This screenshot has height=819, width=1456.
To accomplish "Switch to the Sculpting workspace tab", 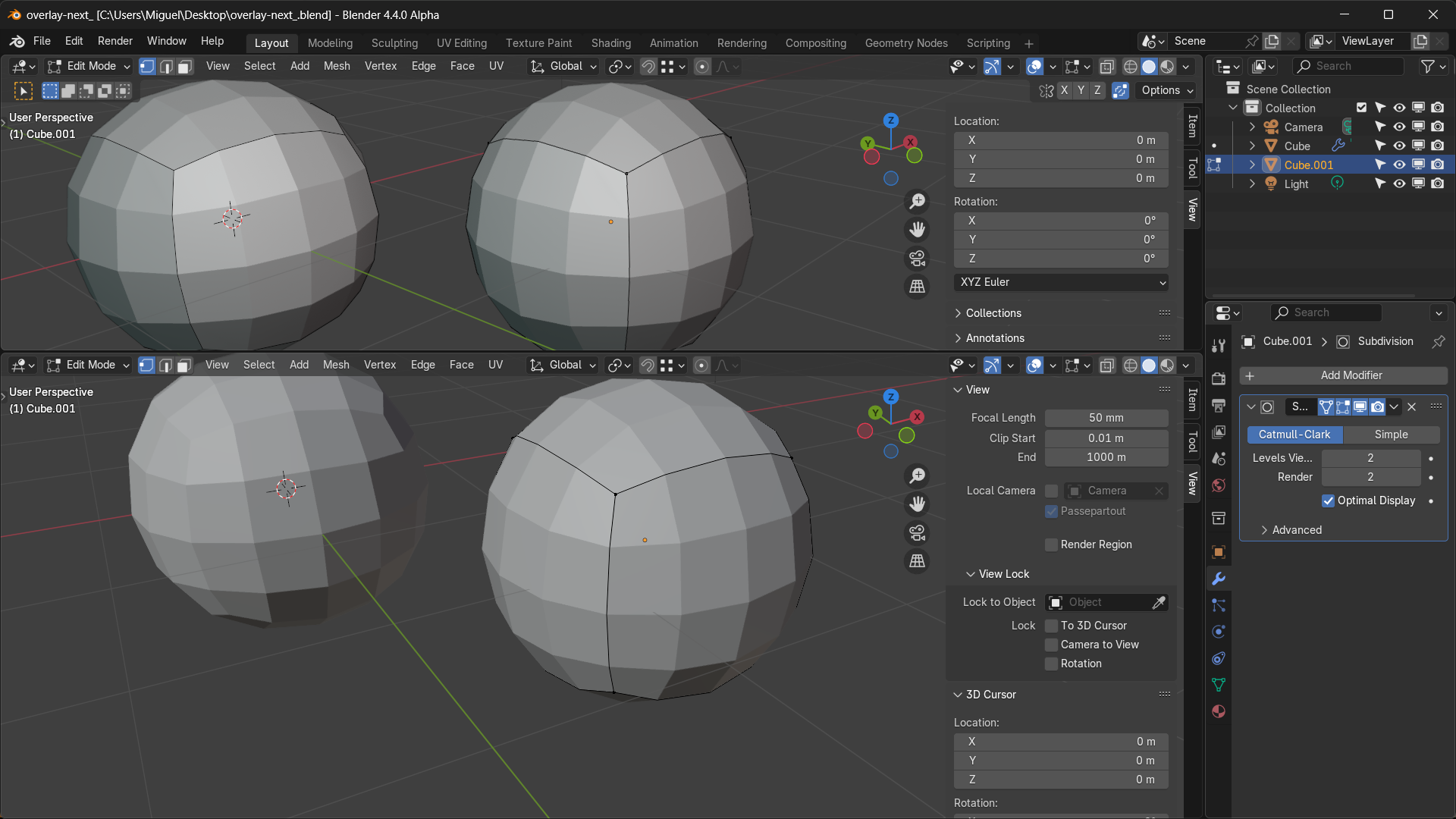I will [x=394, y=43].
